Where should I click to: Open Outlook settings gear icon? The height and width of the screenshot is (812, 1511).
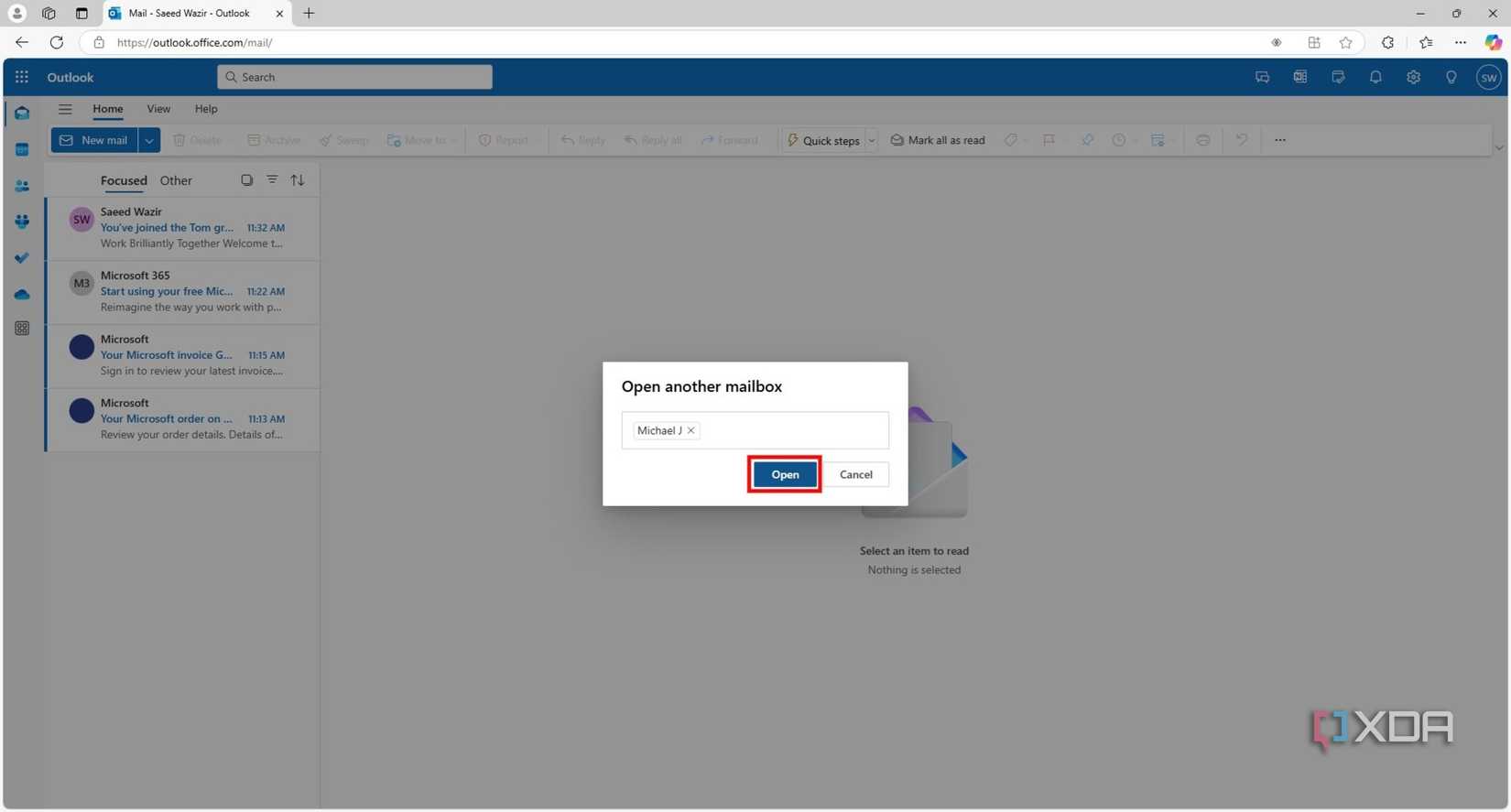pos(1413,78)
